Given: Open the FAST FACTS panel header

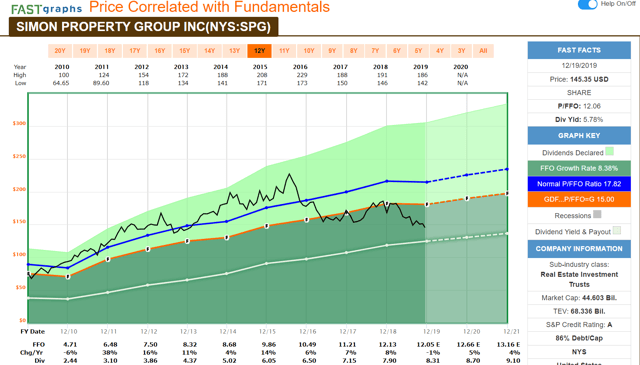Looking at the screenshot, I should click(579, 50).
